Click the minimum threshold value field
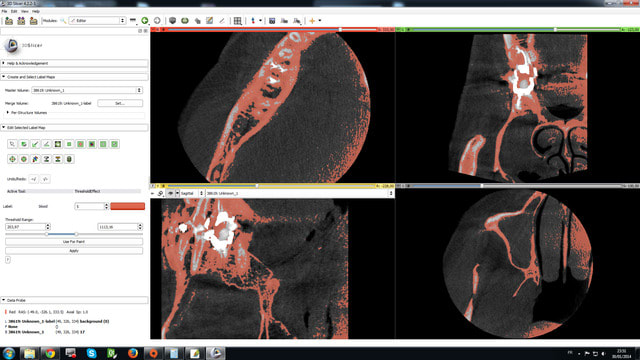This screenshot has width=640, height=360. 28,227
